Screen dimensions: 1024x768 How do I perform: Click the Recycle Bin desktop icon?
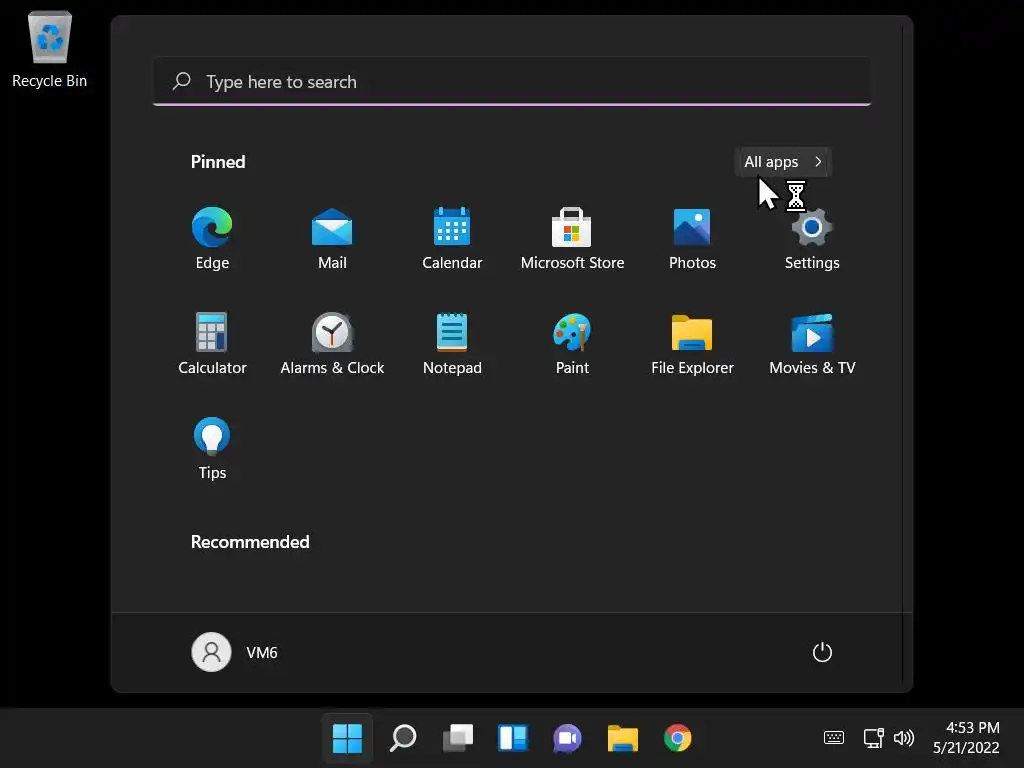pyautogui.click(x=50, y=50)
